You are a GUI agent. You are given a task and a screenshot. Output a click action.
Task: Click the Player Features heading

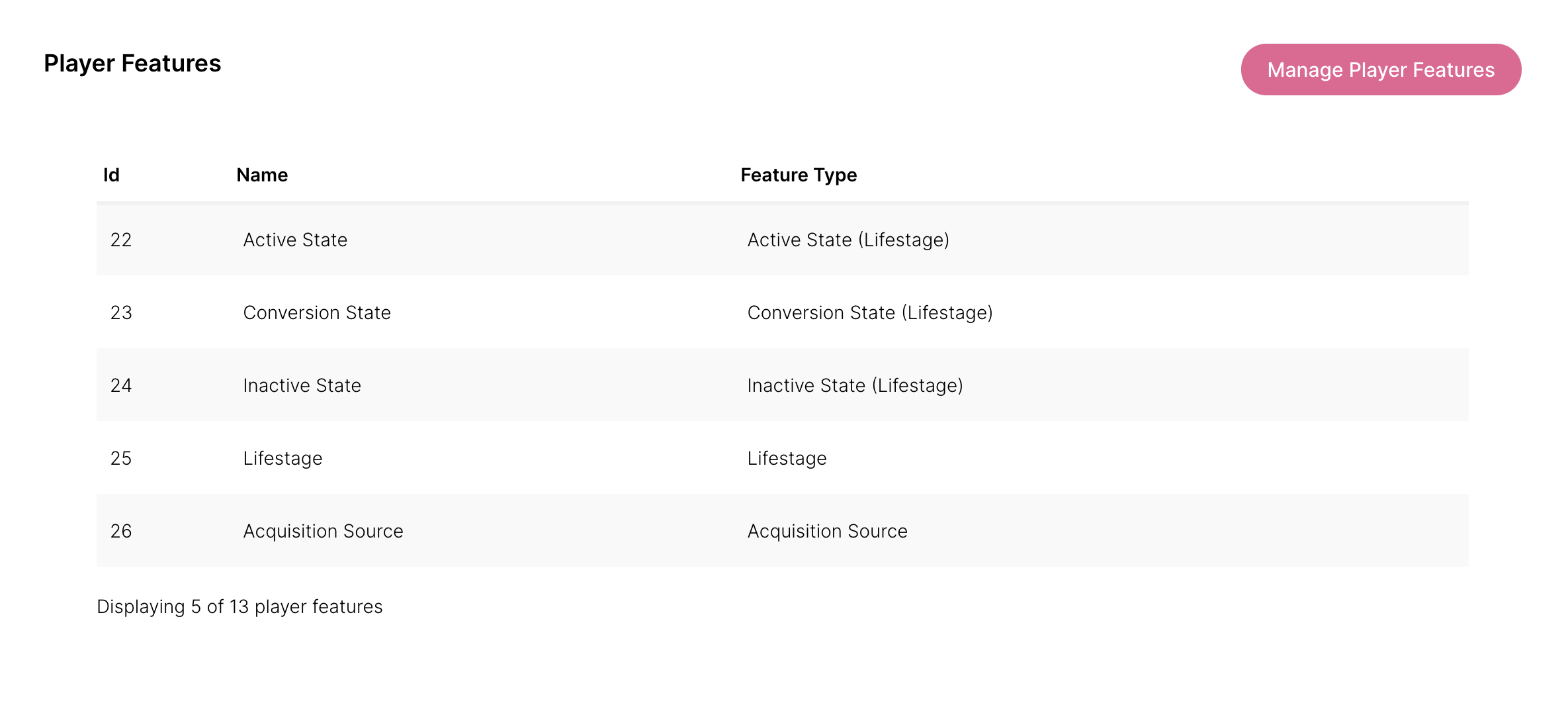(x=132, y=64)
